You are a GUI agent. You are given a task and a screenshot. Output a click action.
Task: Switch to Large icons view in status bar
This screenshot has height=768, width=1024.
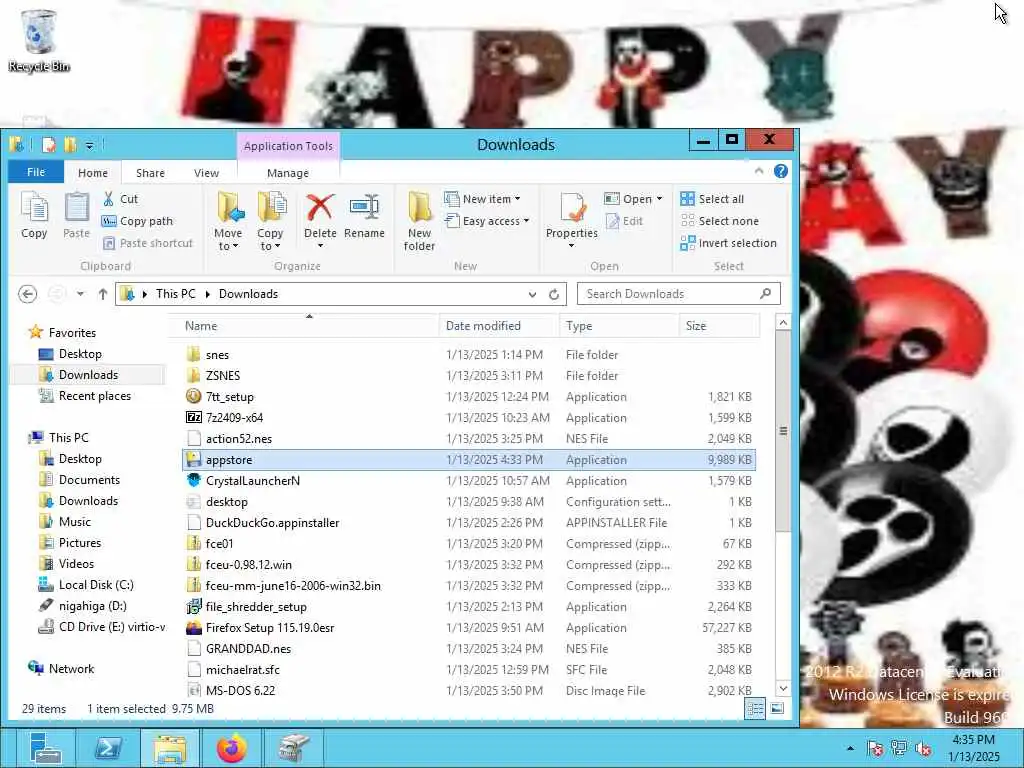coord(777,709)
